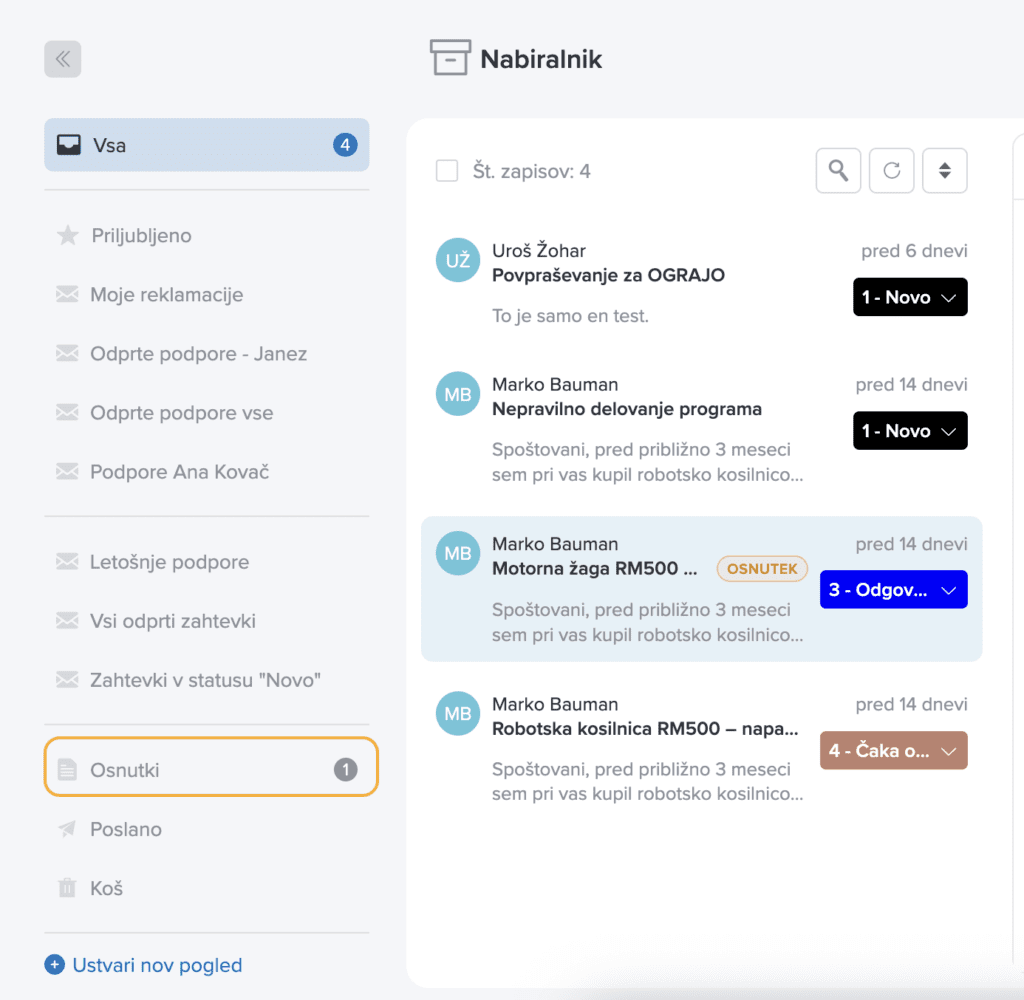Click the star icon beside Priljubljeno
1024x1000 pixels.
(x=67, y=236)
